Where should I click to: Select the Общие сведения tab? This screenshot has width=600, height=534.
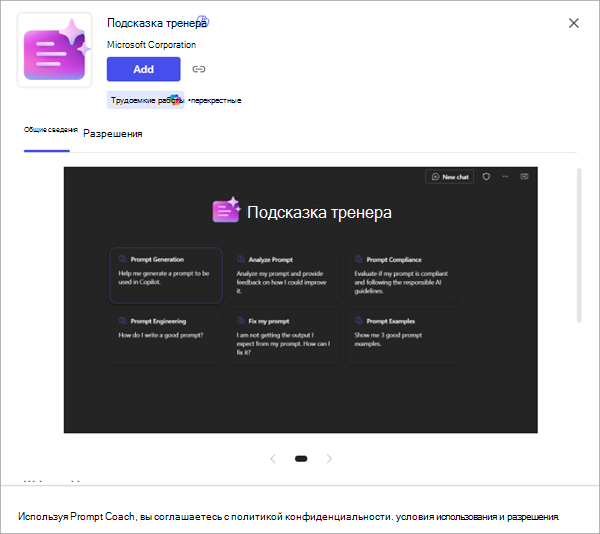pyautogui.click(x=51, y=130)
